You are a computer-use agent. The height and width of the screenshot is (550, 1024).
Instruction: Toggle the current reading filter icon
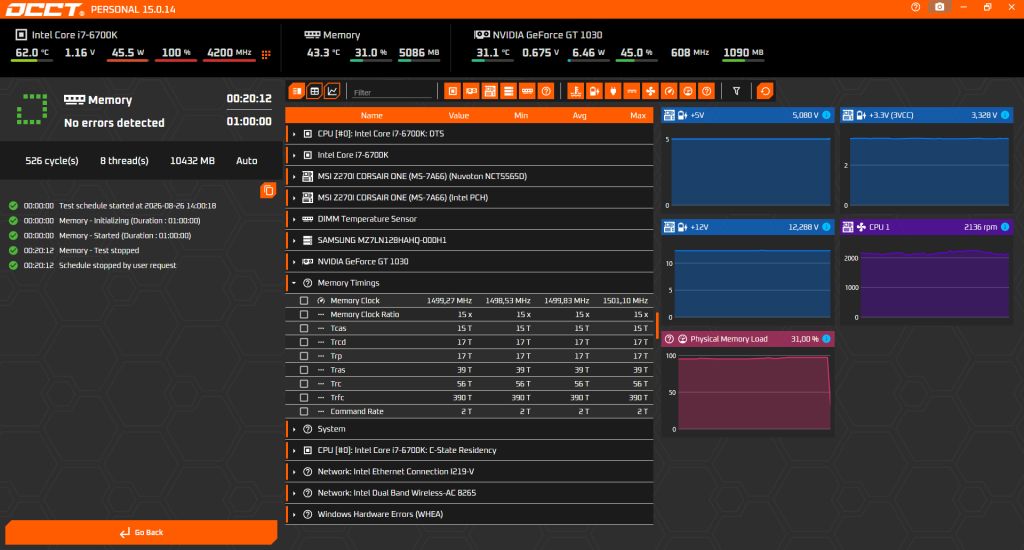click(632, 91)
